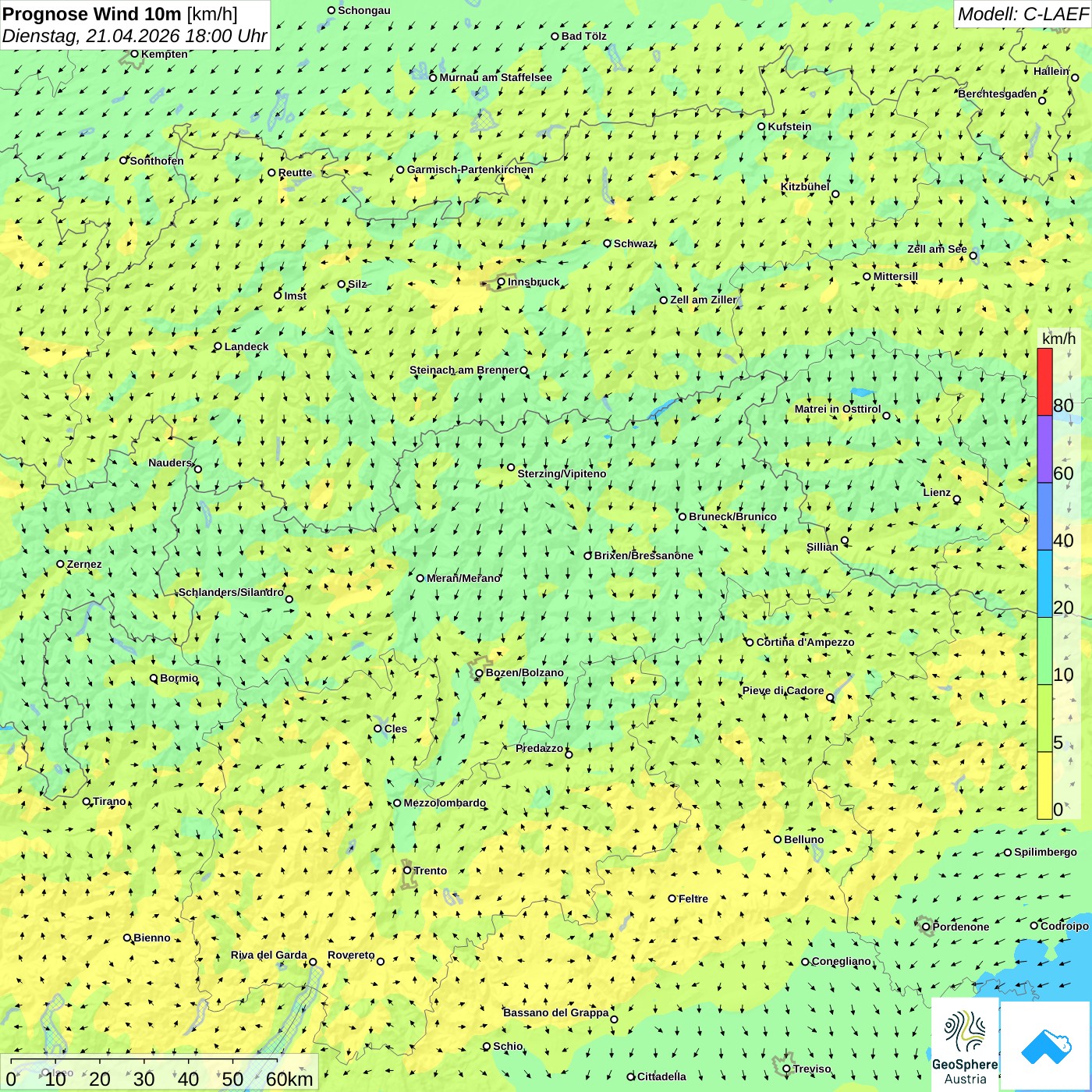Click the Kempten location marker

[134, 54]
